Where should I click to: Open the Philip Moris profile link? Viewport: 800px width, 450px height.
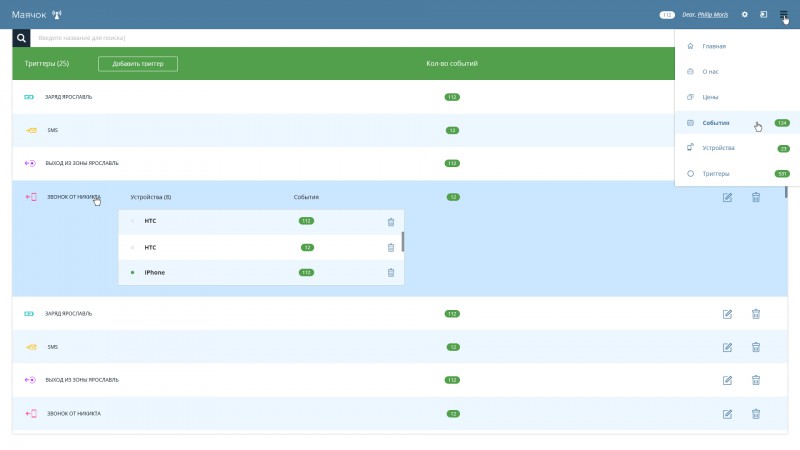[712, 15]
